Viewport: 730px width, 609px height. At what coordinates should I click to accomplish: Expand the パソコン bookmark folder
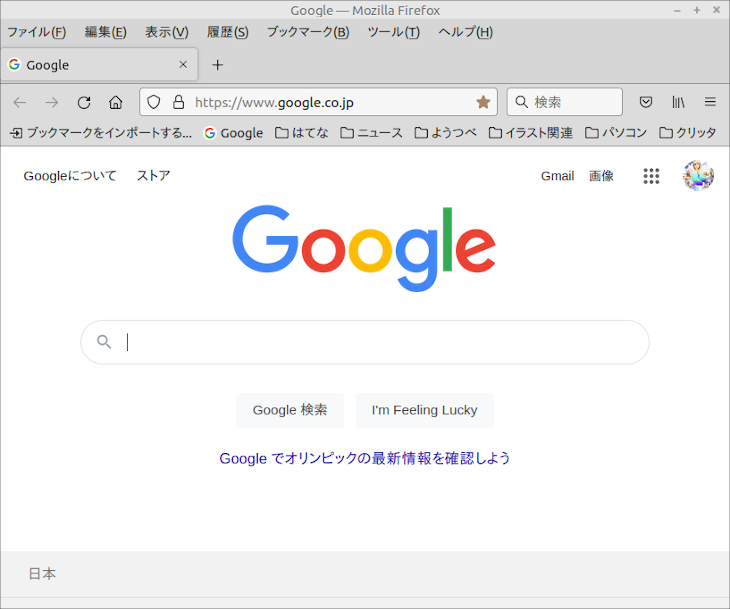(616, 133)
